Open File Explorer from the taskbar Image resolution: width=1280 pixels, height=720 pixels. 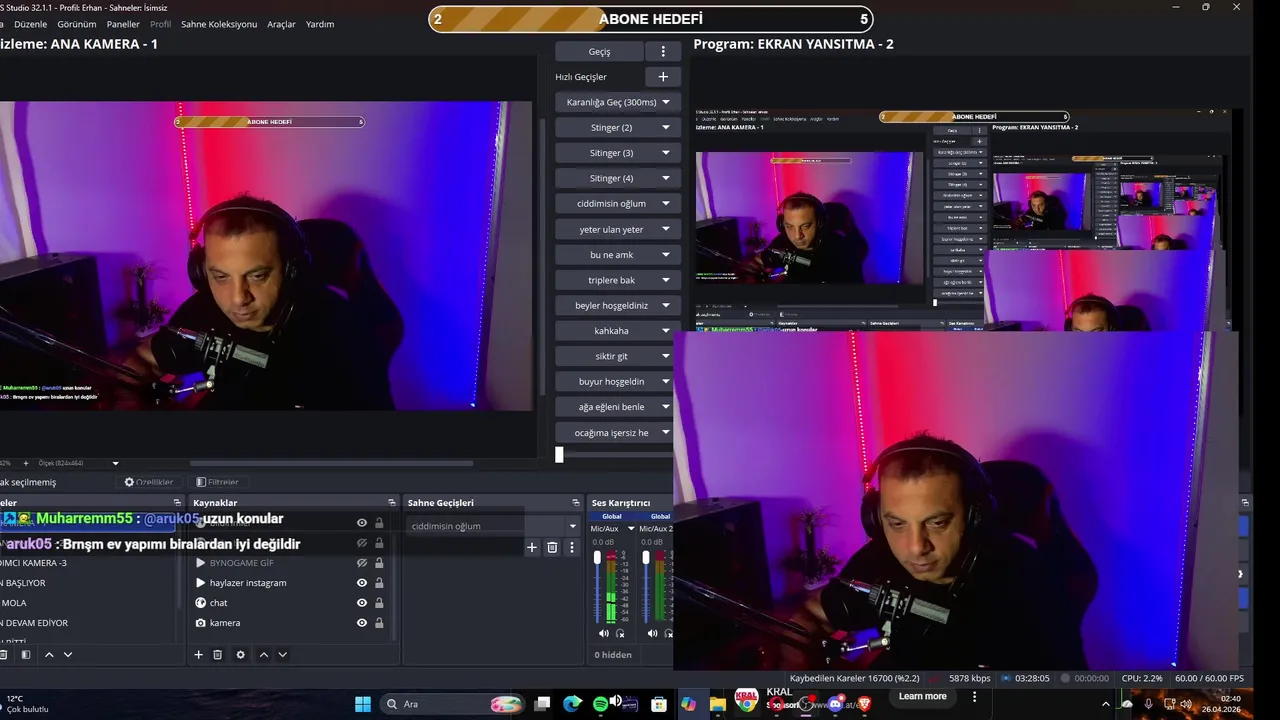click(x=717, y=704)
